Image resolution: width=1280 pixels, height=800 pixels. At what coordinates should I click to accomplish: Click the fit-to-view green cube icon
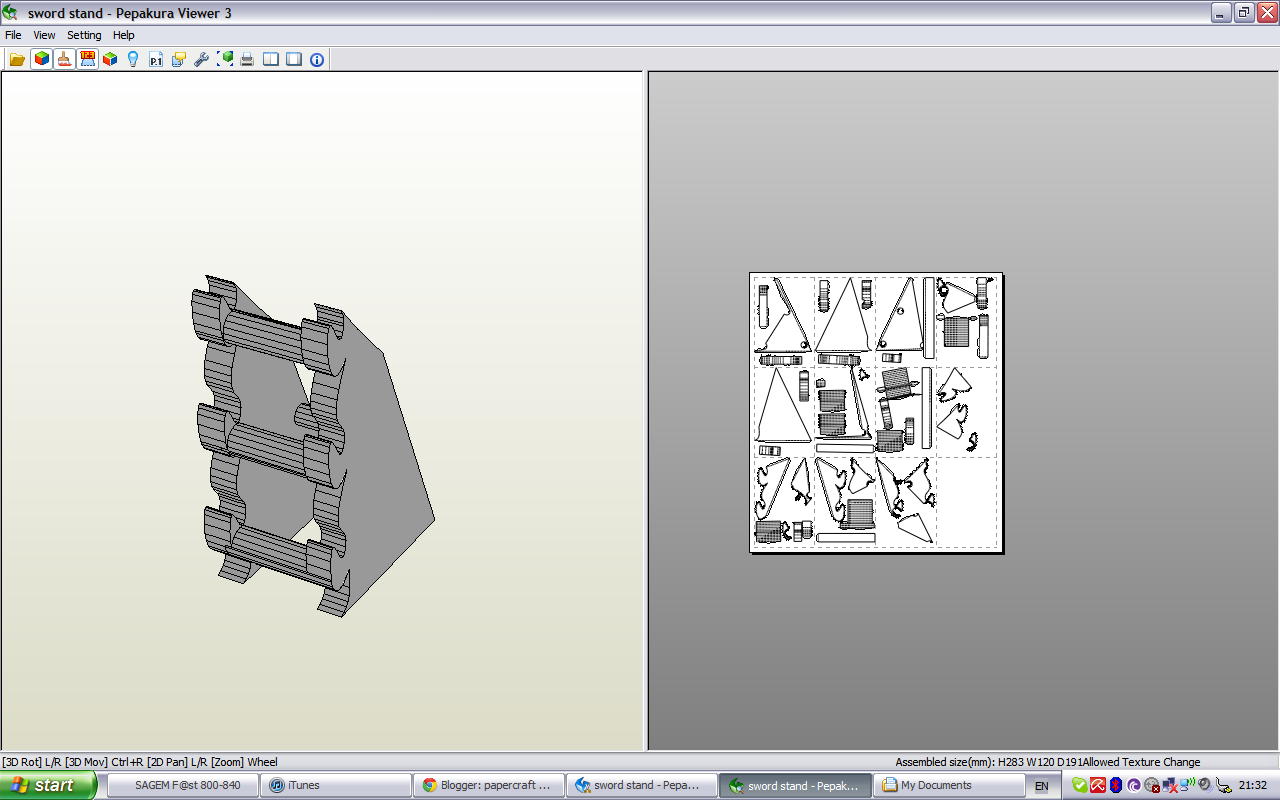223,59
